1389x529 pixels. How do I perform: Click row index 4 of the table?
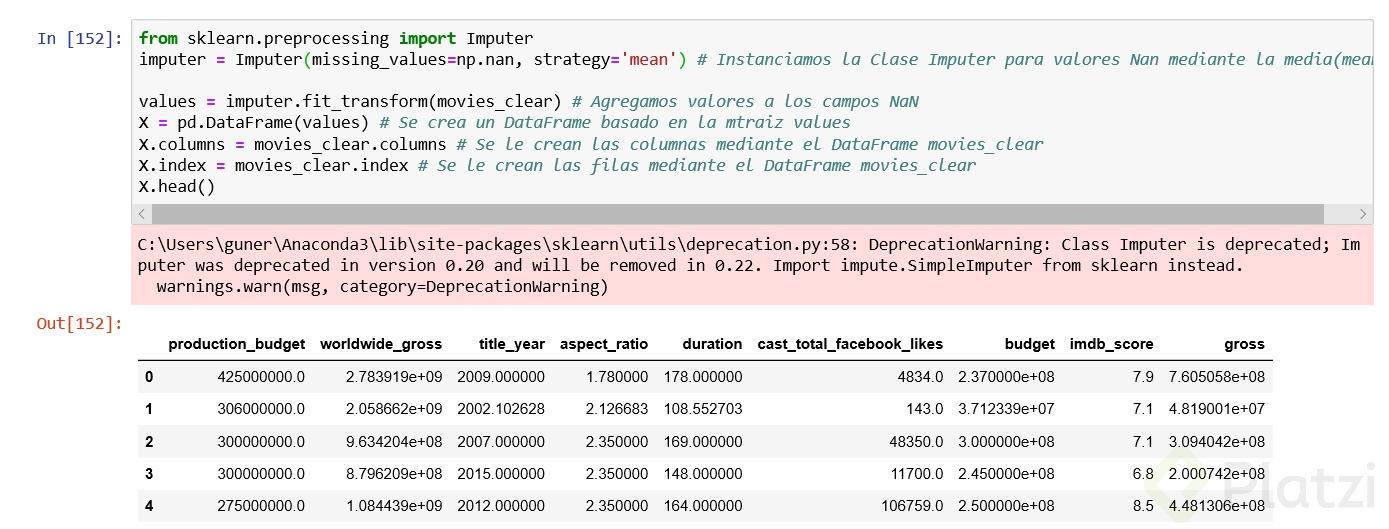tap(149, 506)
